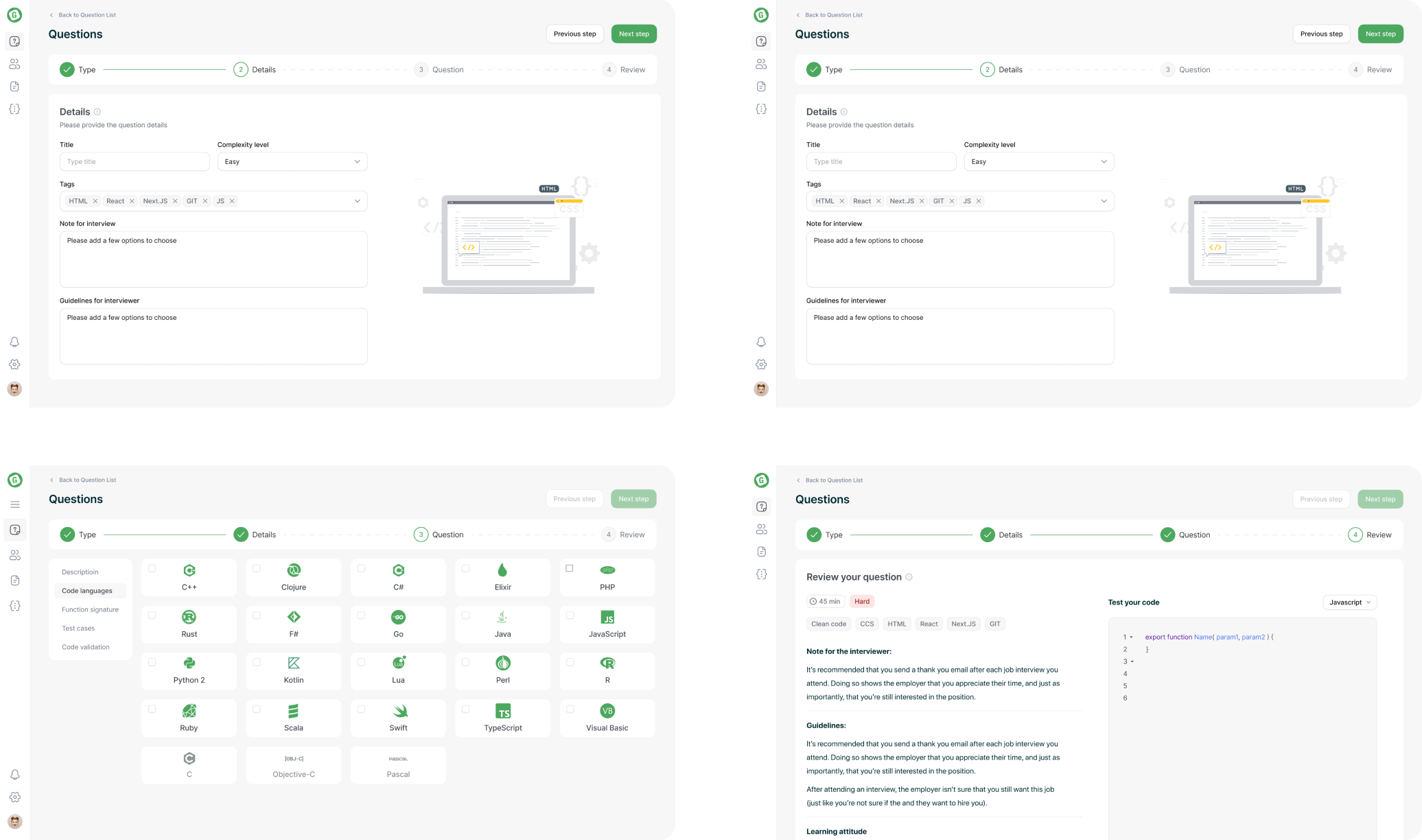Select the Pascal language card
1422x840 pixels.
coord(398,765)
